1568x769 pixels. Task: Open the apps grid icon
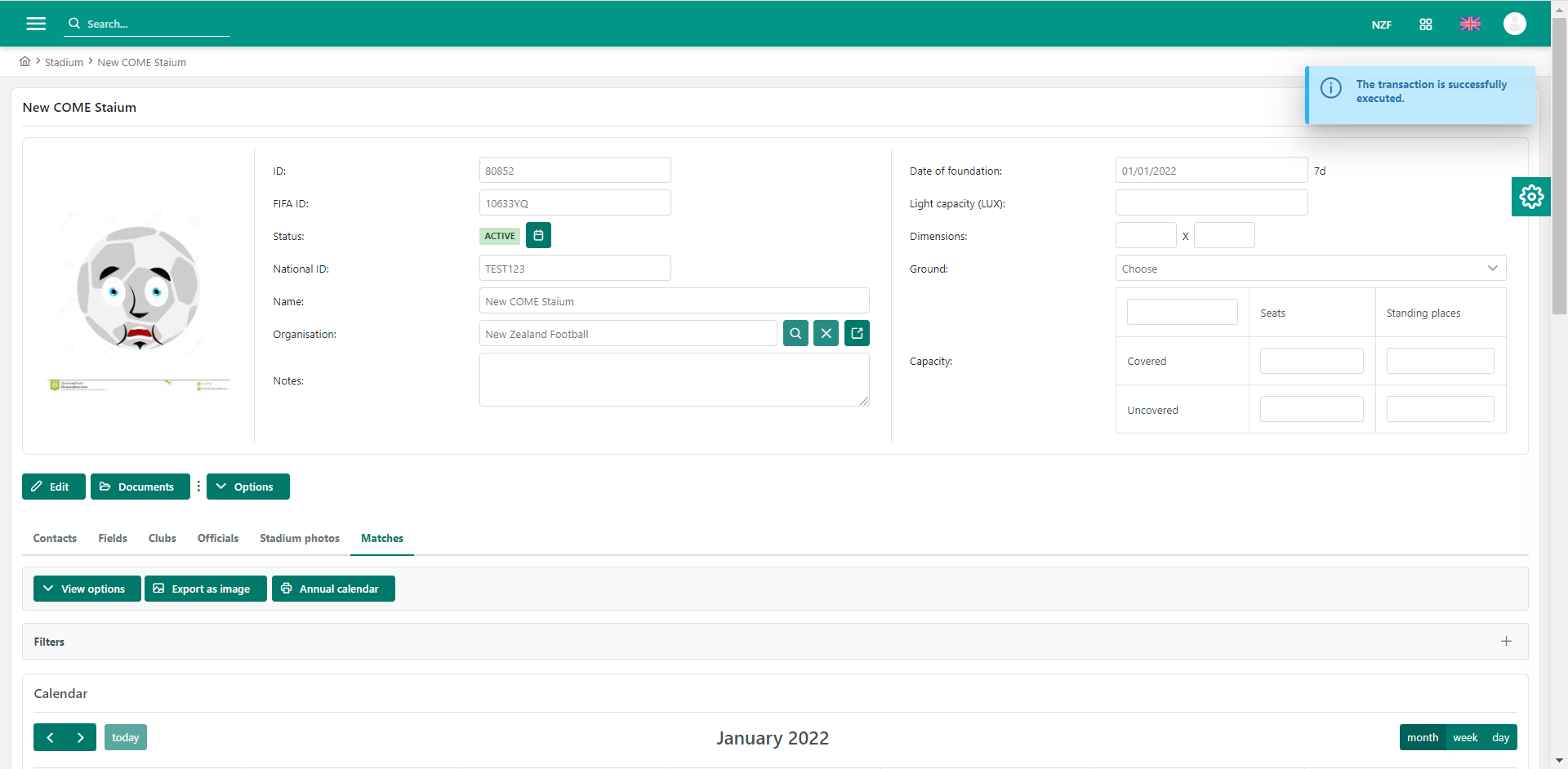pos(1425,24)
